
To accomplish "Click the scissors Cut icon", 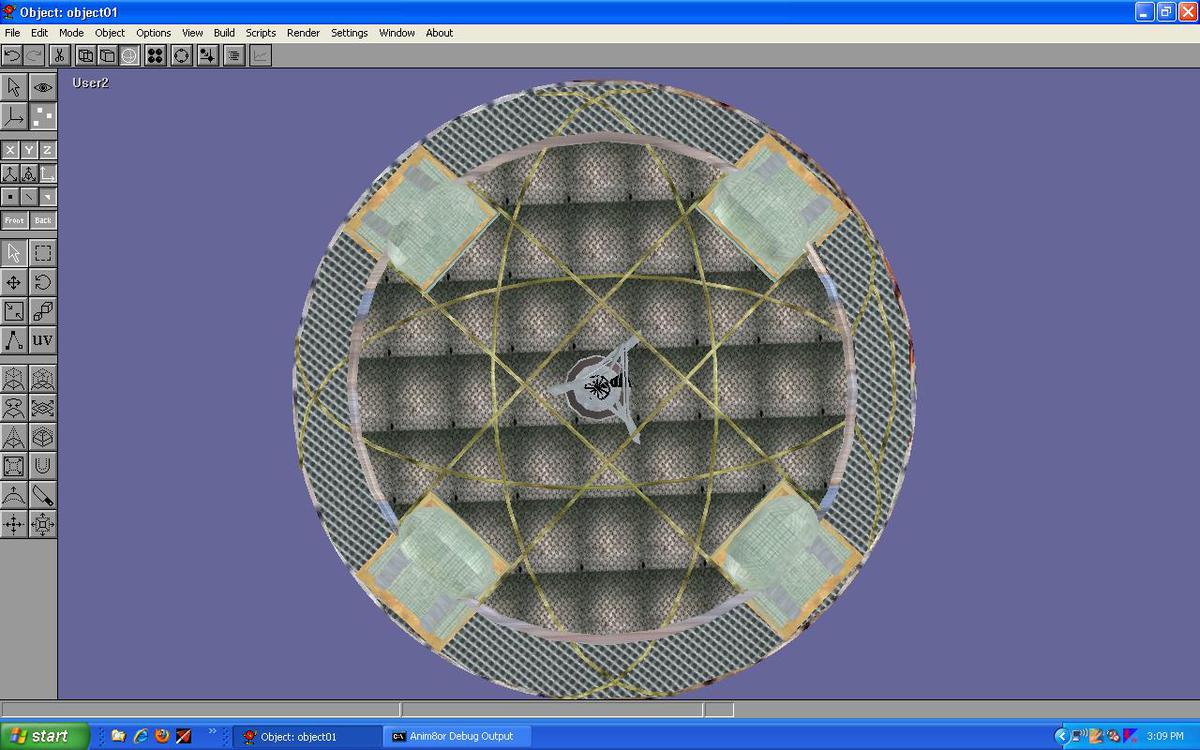I will 60,56.
